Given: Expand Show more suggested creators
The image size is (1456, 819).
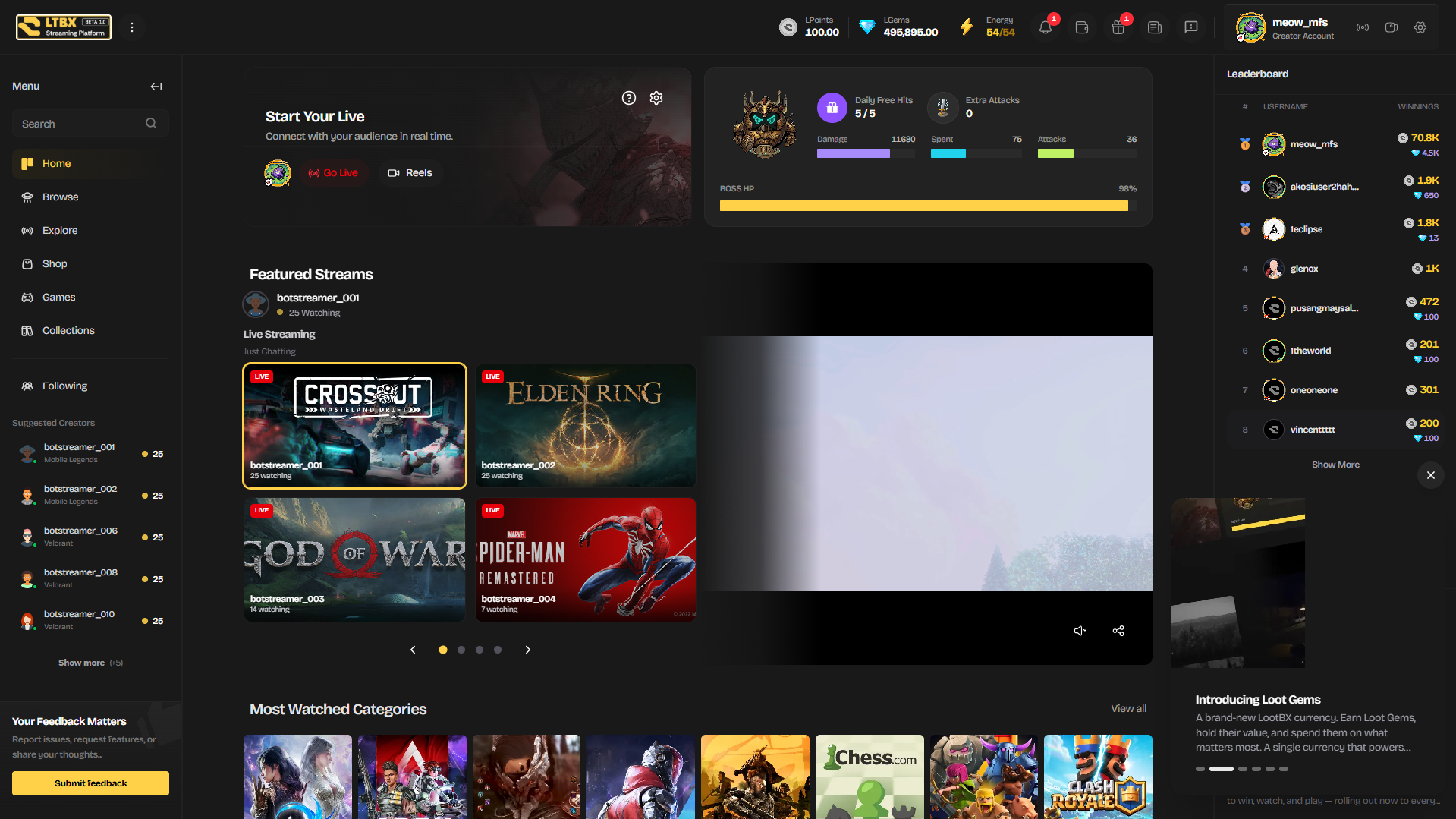Looking at the screenshot, I should click(x=90, y=663).
